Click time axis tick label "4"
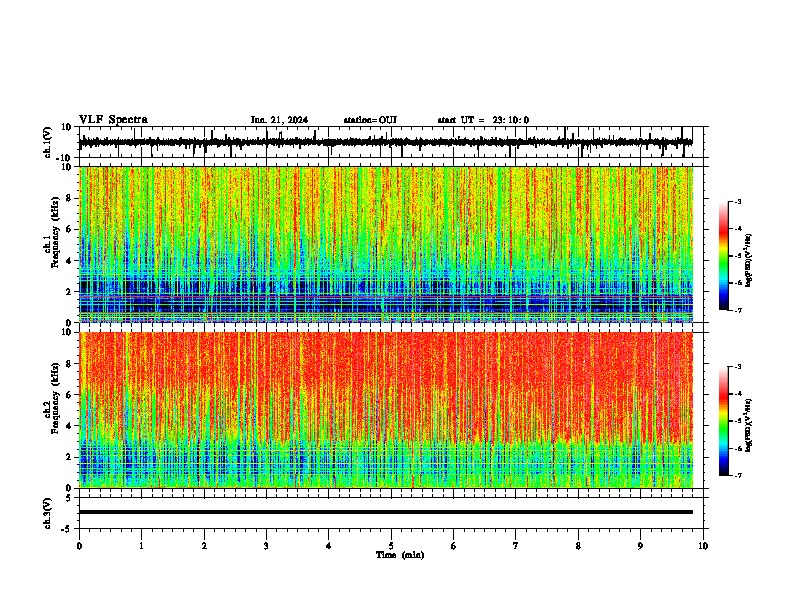Image resolution: width=792 pixels, height=612 pixels. pos(329,546)
